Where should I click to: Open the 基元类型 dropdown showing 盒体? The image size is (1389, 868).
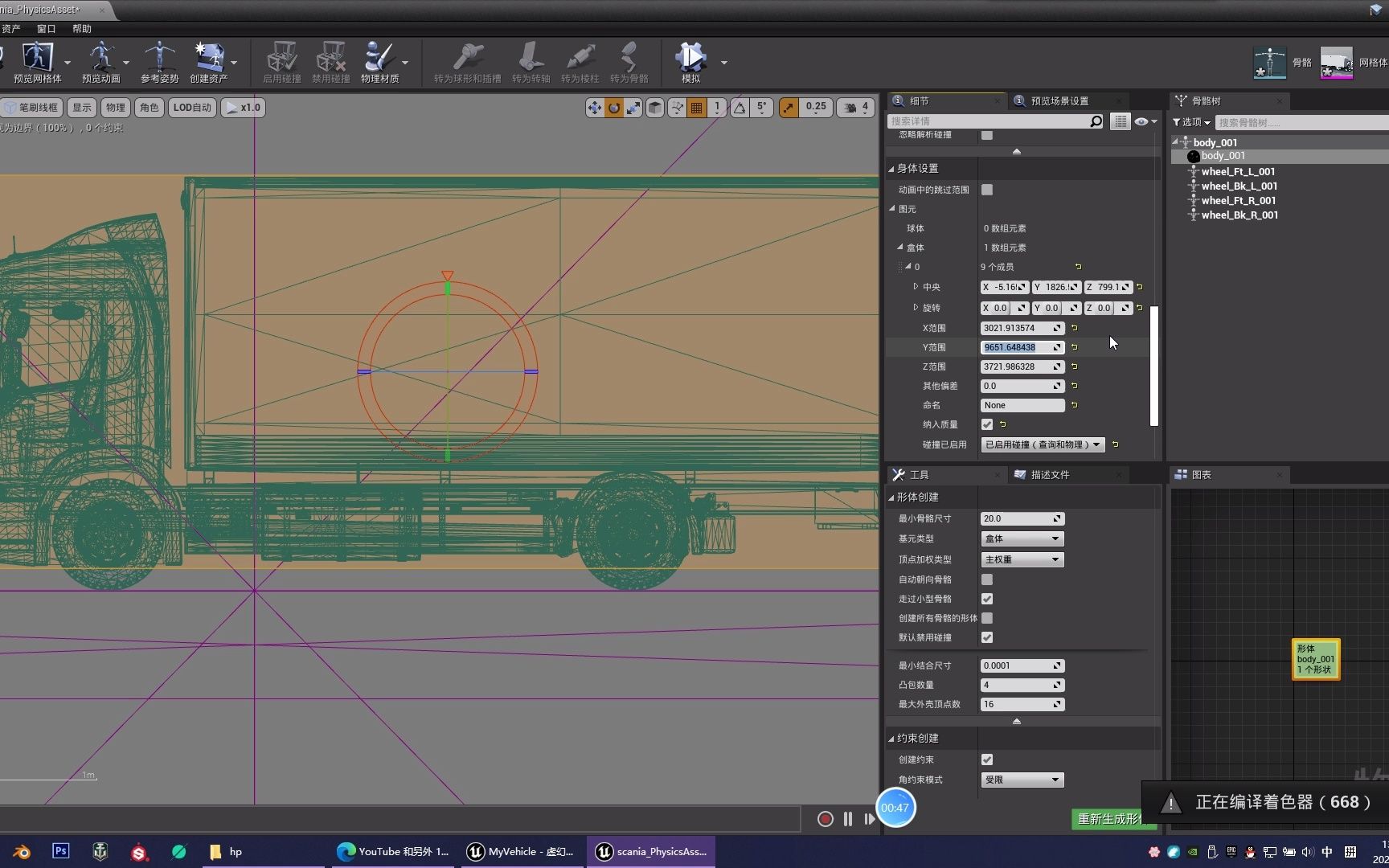click(x=1021, y=538)
